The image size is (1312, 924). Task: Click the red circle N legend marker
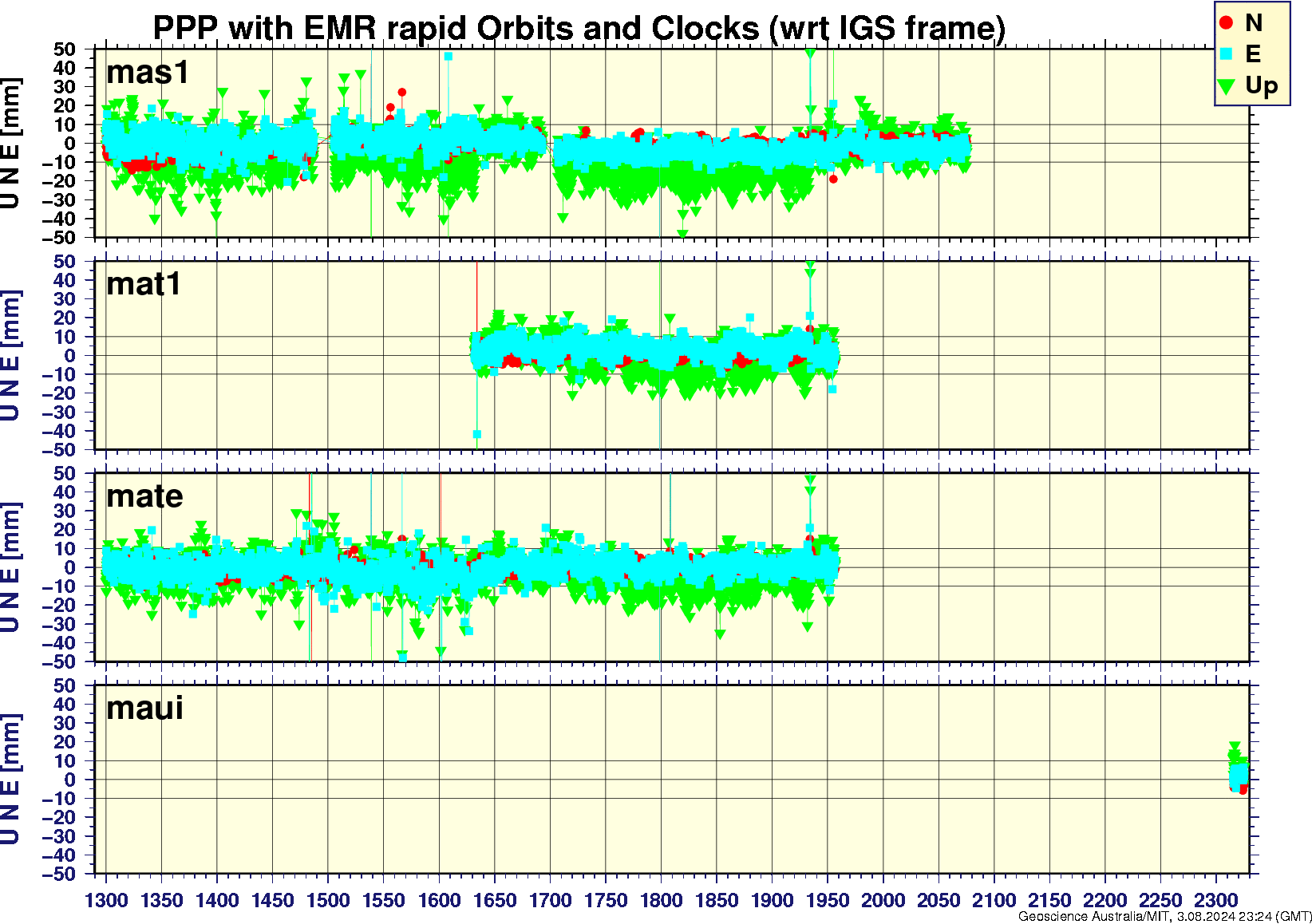coord(1227,23)
